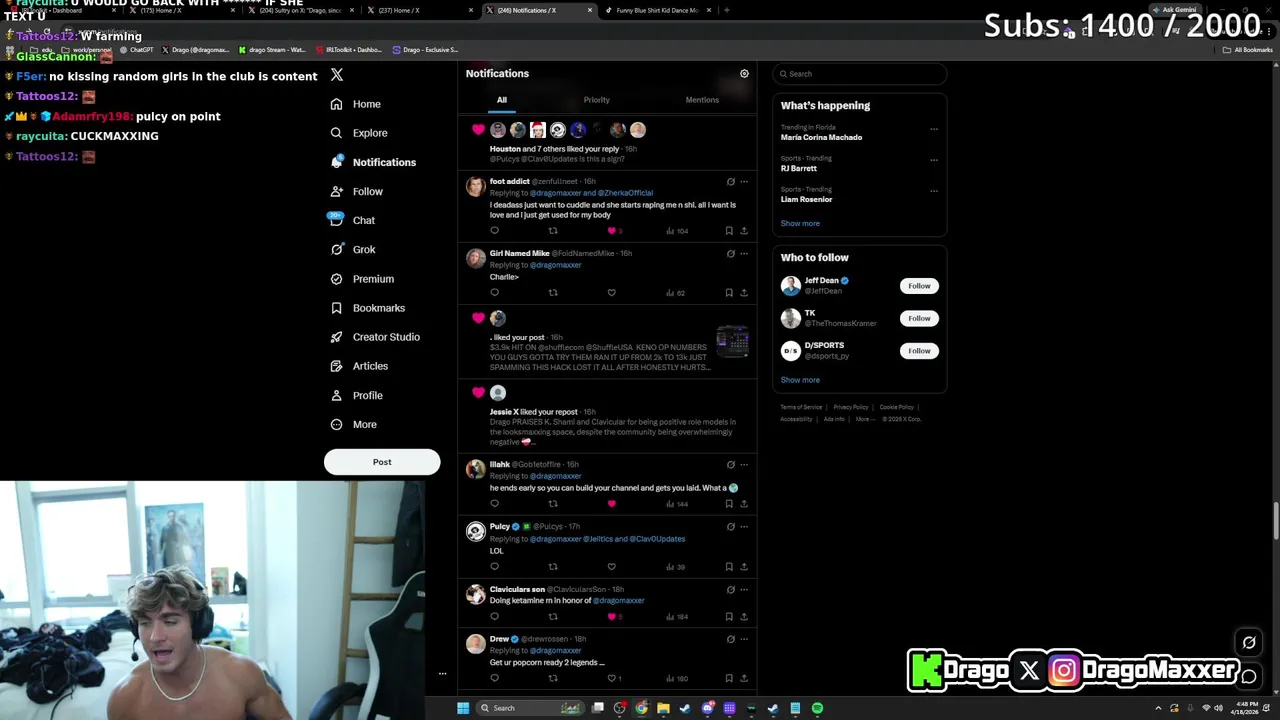Follow TK

[919, 318]
